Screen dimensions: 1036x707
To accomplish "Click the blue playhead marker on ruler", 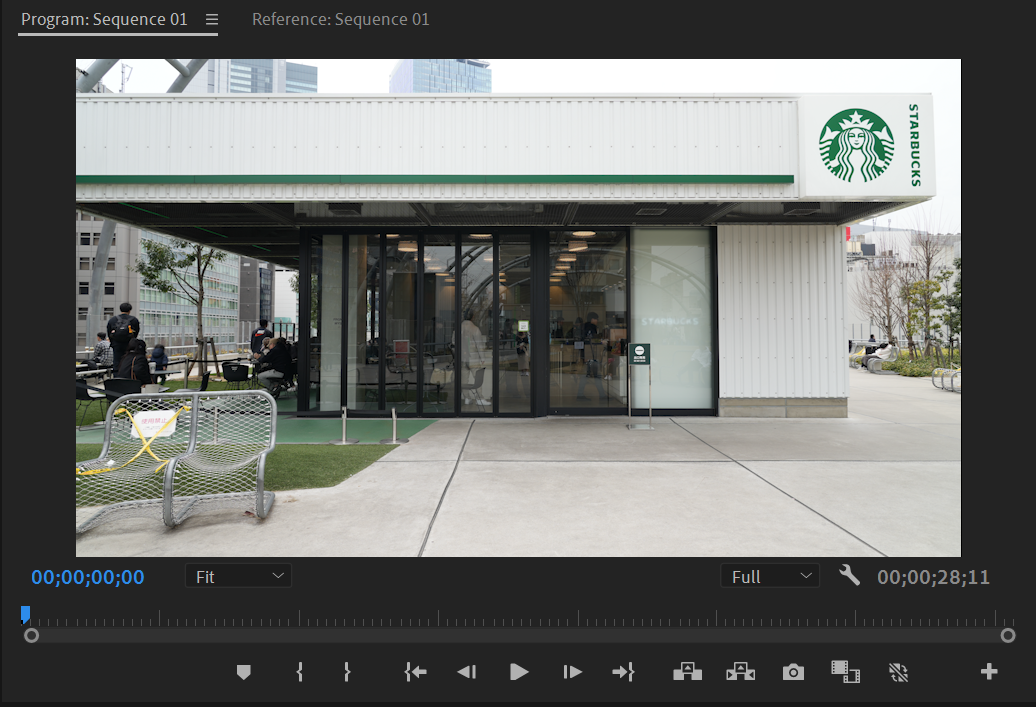I will (x=25, y=614).
